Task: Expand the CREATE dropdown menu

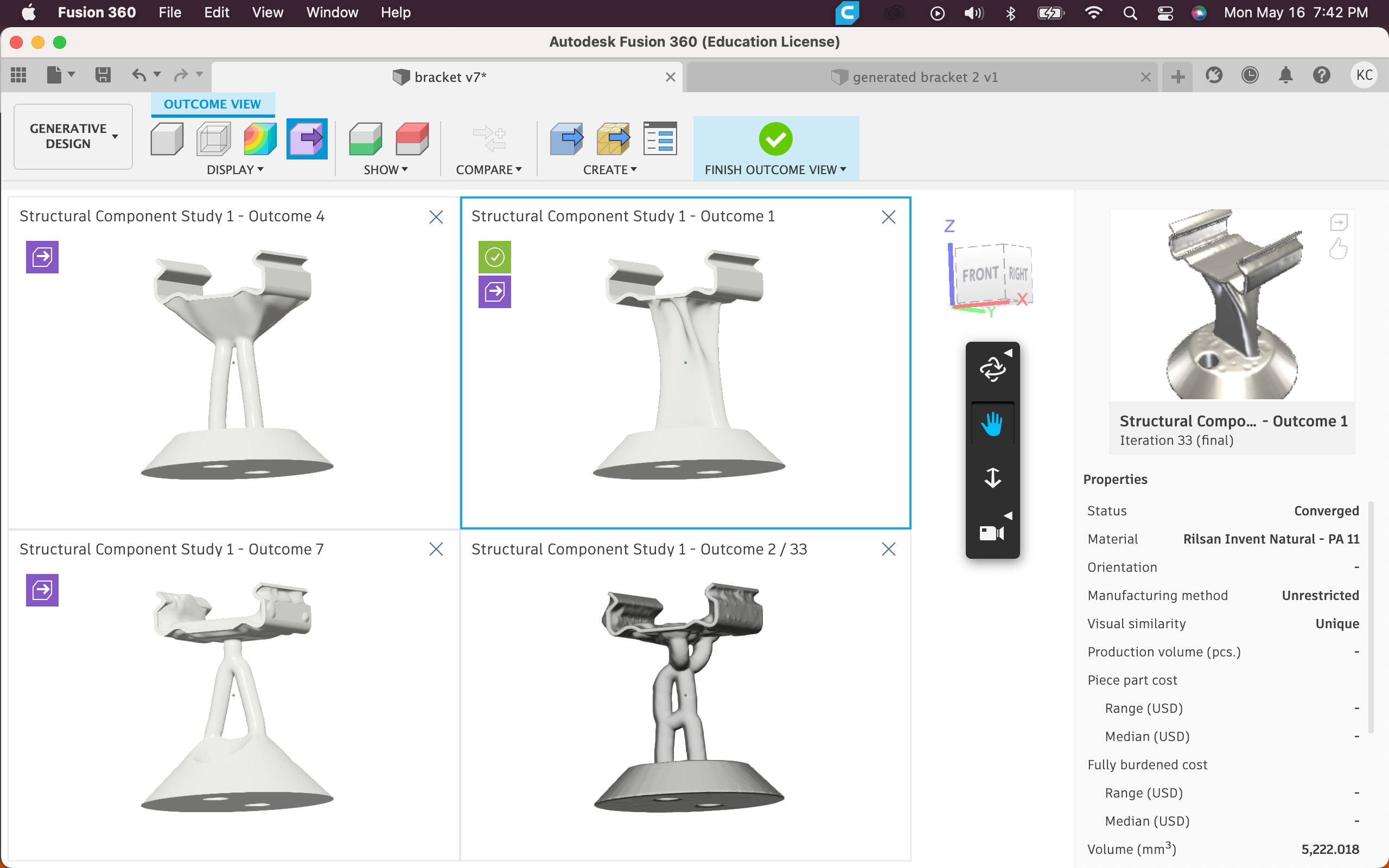Action: [x=610, y=169]
